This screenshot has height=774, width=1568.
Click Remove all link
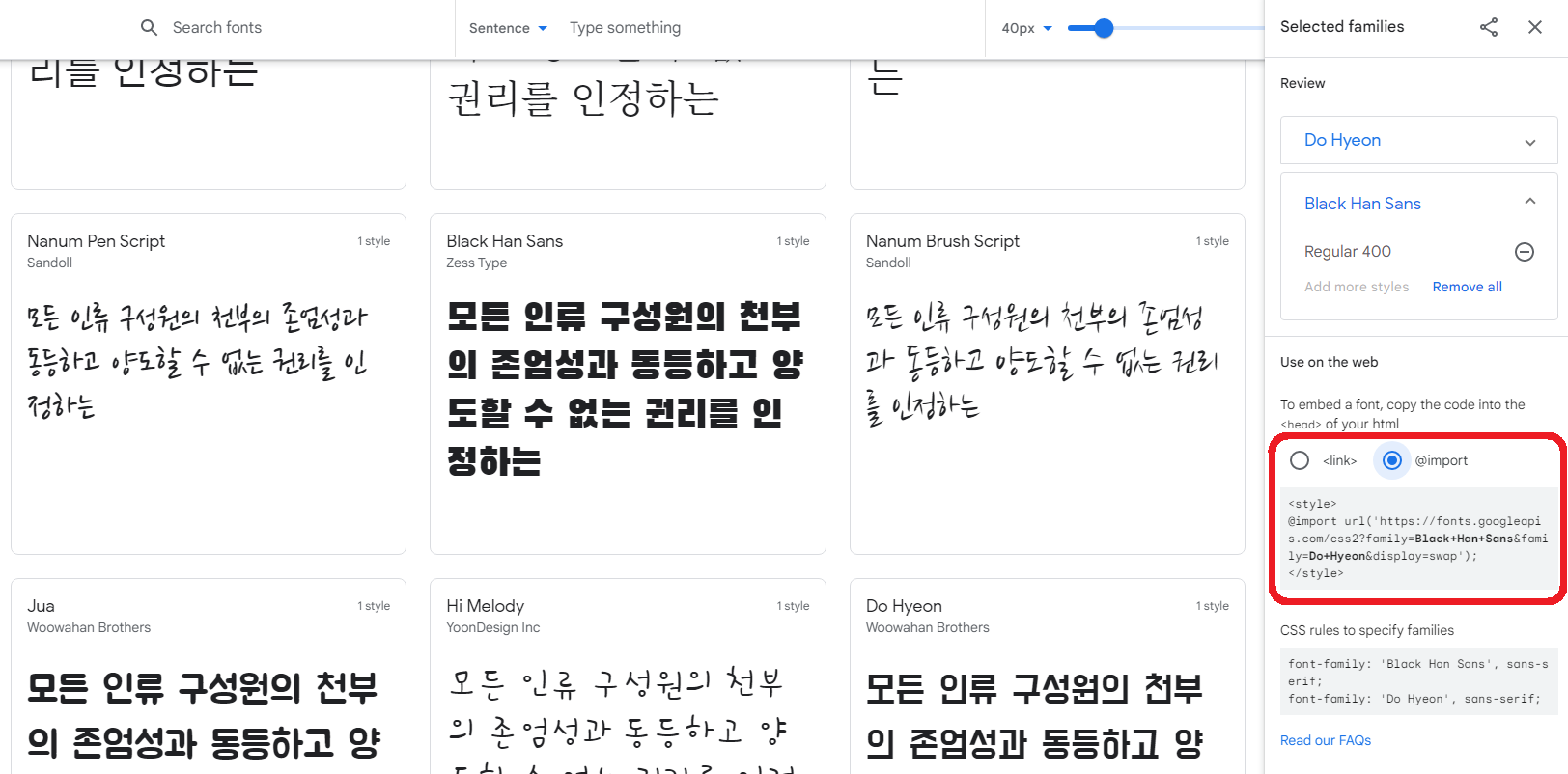pyautogui.click(x=1467, y=287)
